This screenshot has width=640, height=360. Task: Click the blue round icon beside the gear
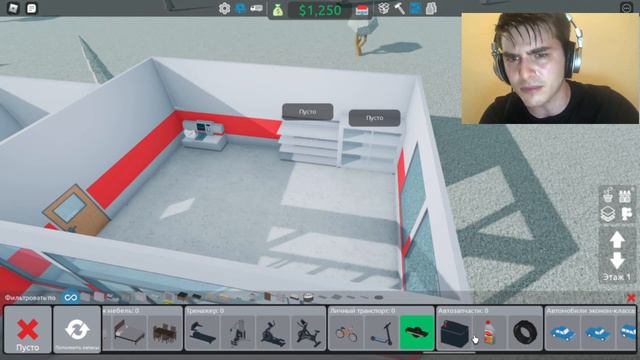point(241,8)
